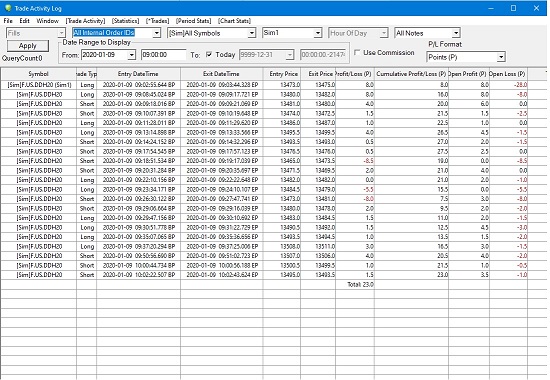550x380 pixels.
Task: Sort by Exit DateTime column header
Action: (221, 74)
